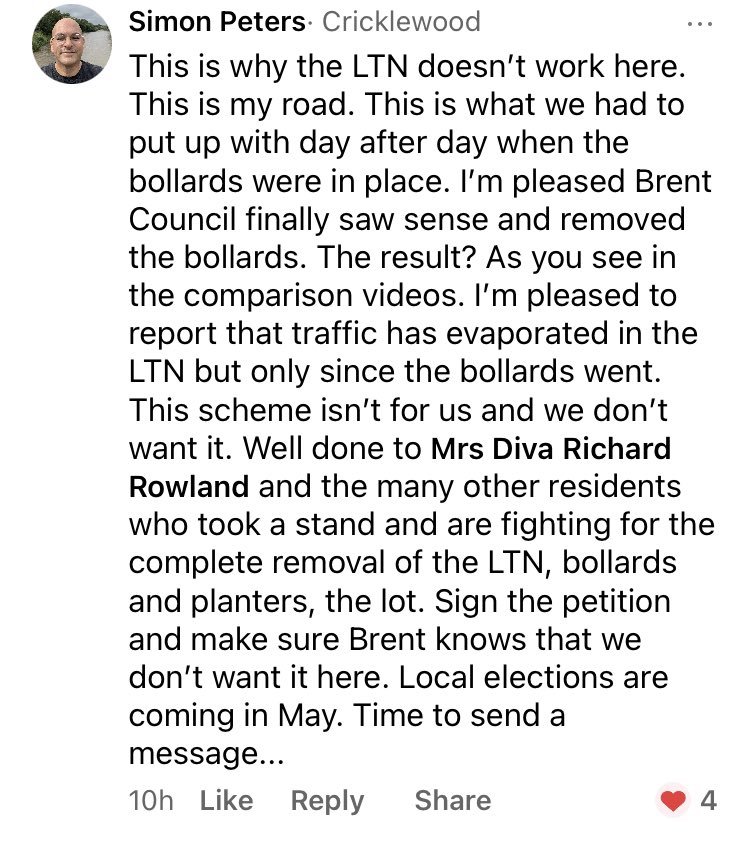Open the three-dot more options menu
750x846 pixels.
(x=700, y=24)
